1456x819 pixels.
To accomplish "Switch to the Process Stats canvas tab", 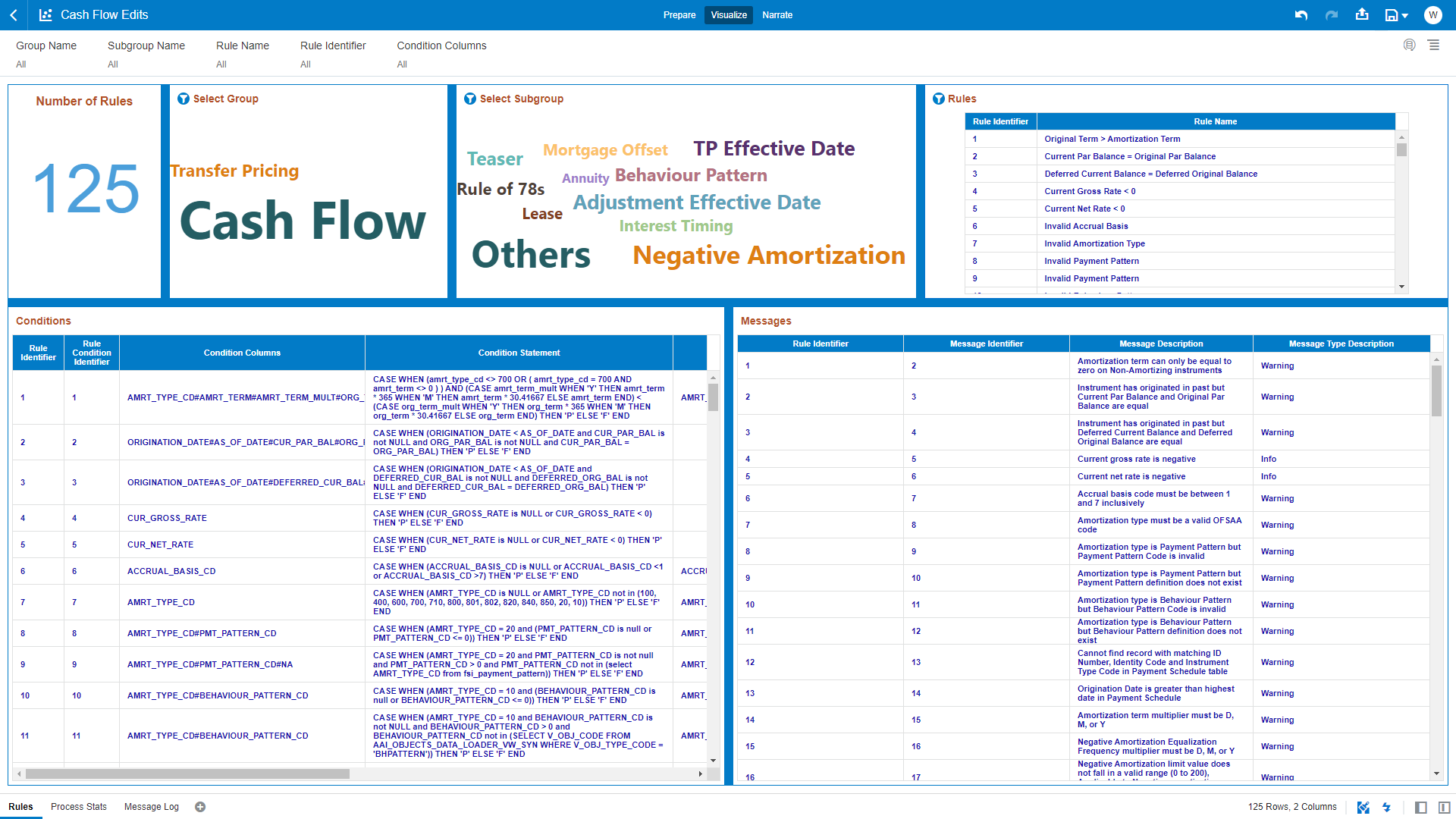I will (x=79, y=807).
